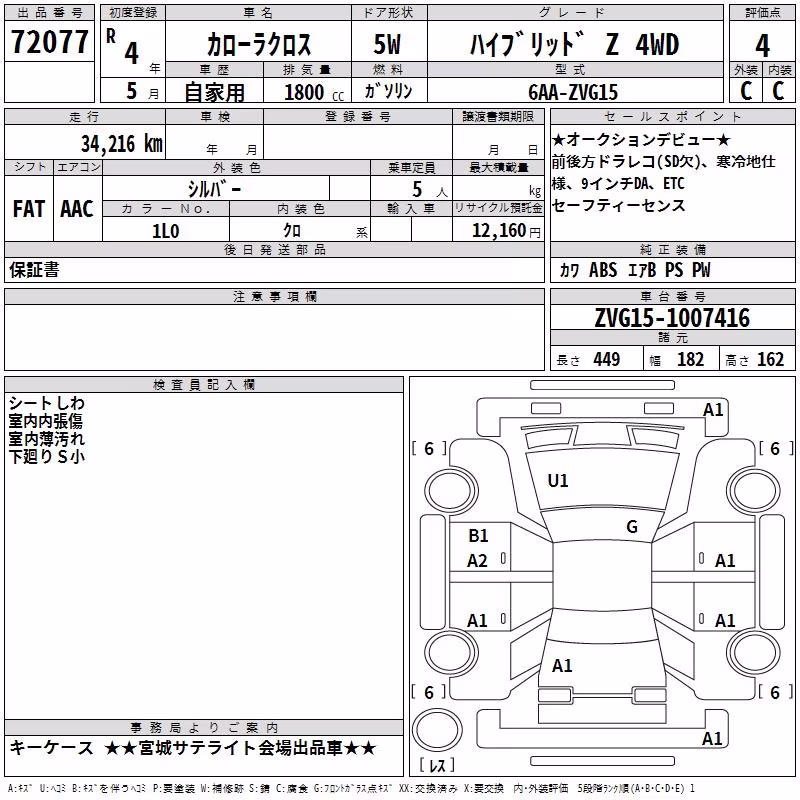
Task: Select the interior grade C under 内装
Action: (779, 91)
